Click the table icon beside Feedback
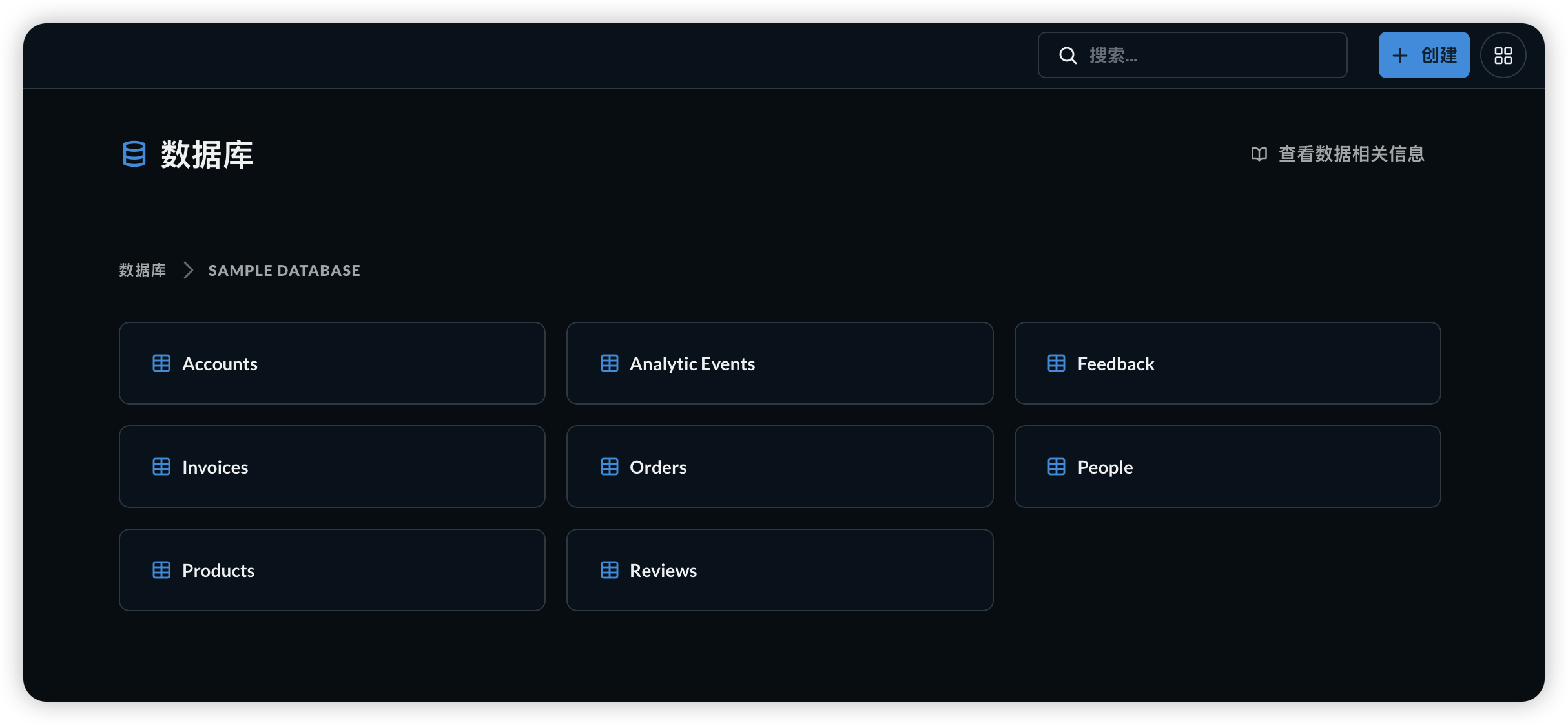1568x725 pixels. pyautogui.click(x=1057, y=363)
